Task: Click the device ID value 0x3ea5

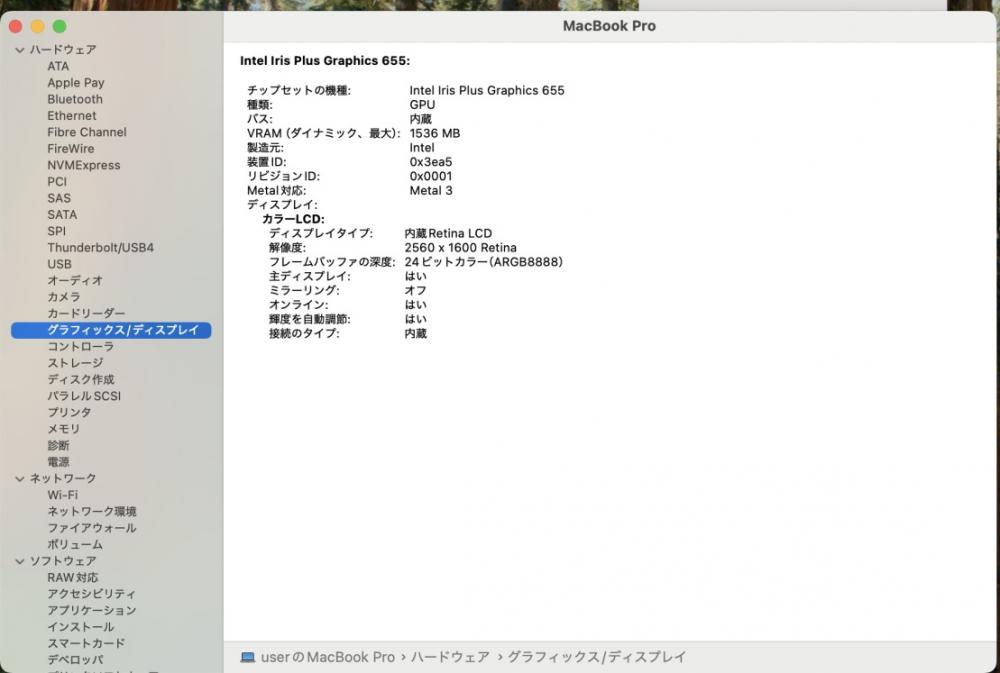Action: 430,162
